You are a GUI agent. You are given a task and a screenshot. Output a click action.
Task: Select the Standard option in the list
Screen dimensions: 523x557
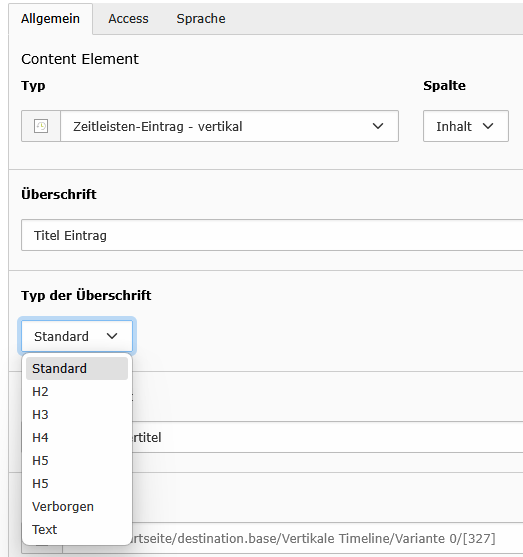tap(77, 368)
